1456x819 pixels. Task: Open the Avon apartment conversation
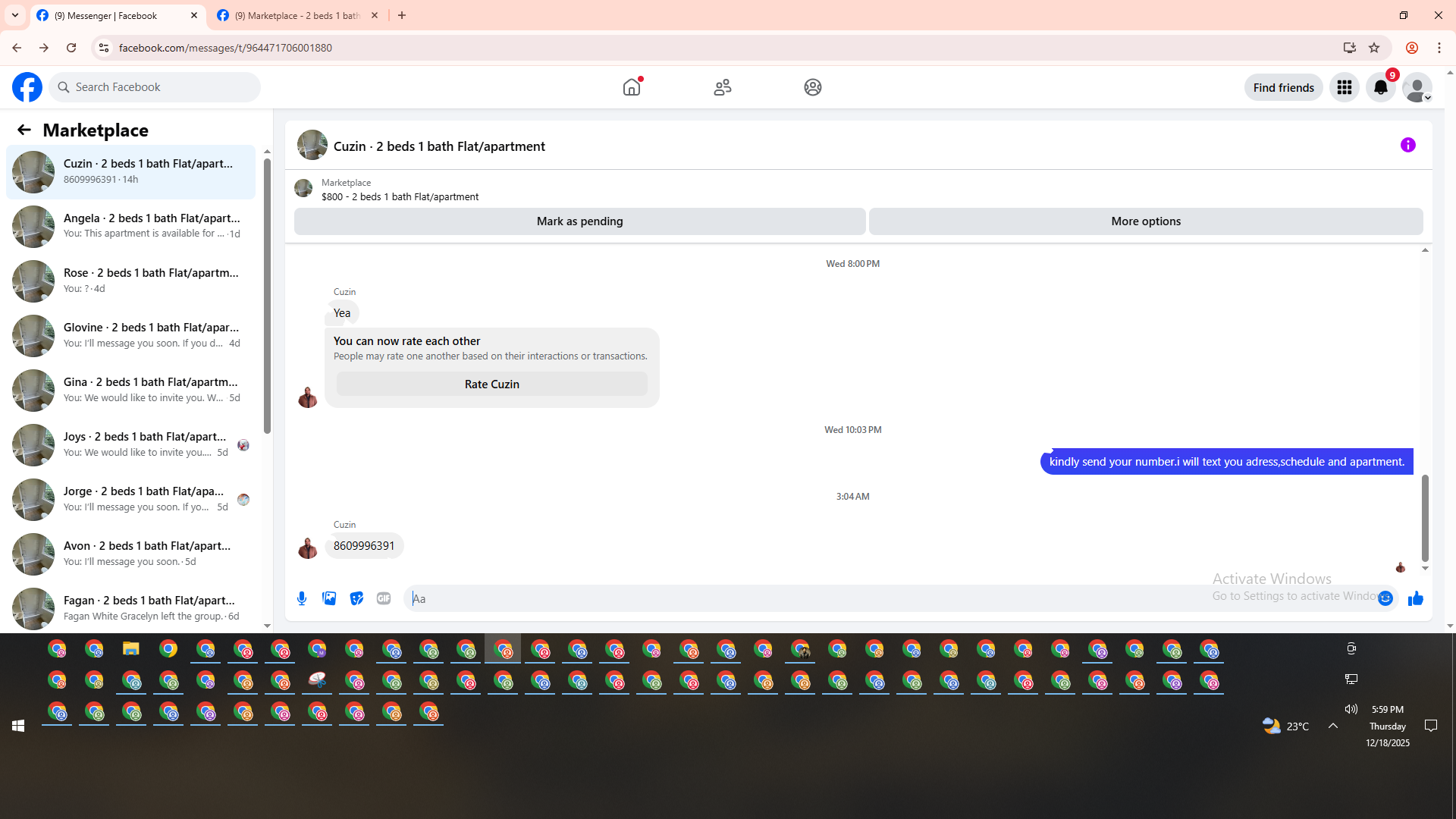(x=130, y=554)
